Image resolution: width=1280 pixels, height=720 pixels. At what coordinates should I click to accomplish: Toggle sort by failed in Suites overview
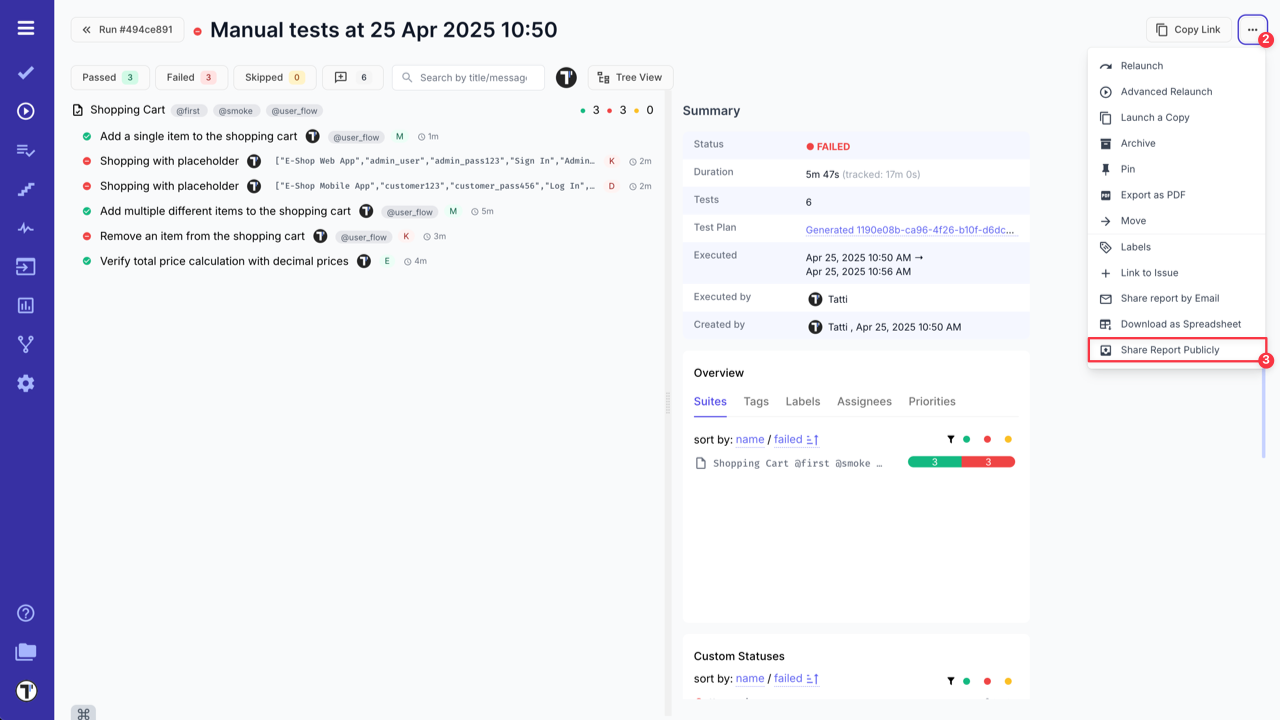click(789, 439)
